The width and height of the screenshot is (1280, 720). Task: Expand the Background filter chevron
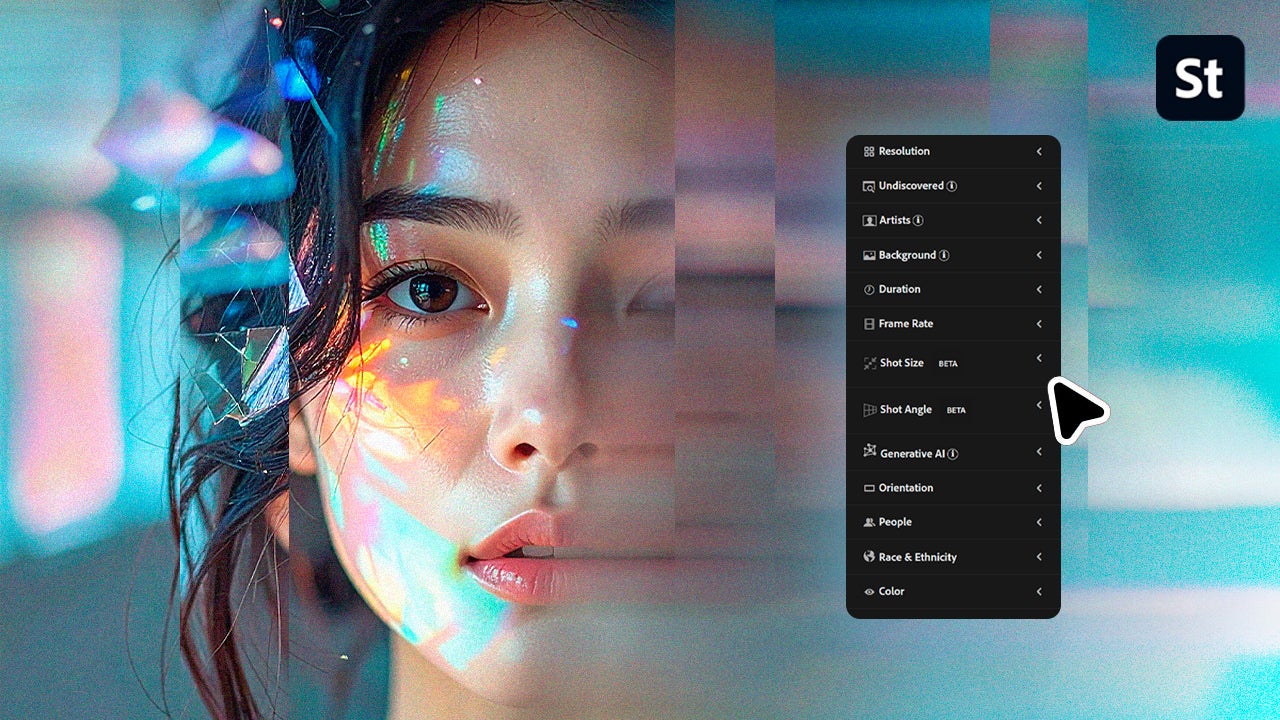1039,255
